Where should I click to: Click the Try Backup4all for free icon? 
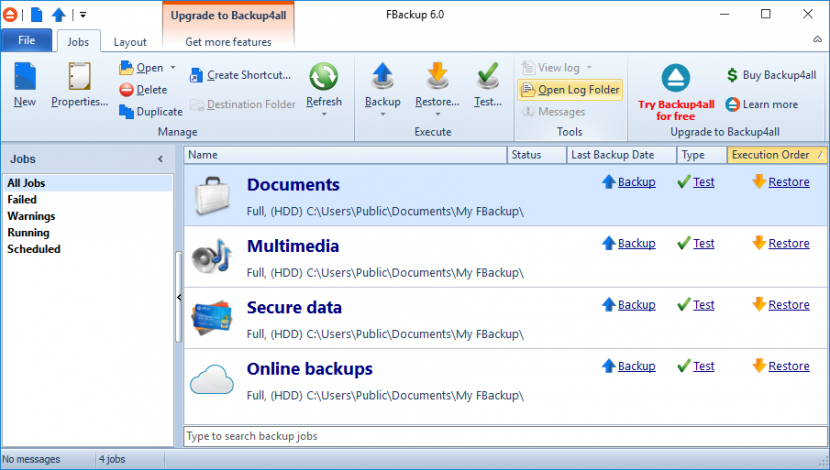point(676,78)
